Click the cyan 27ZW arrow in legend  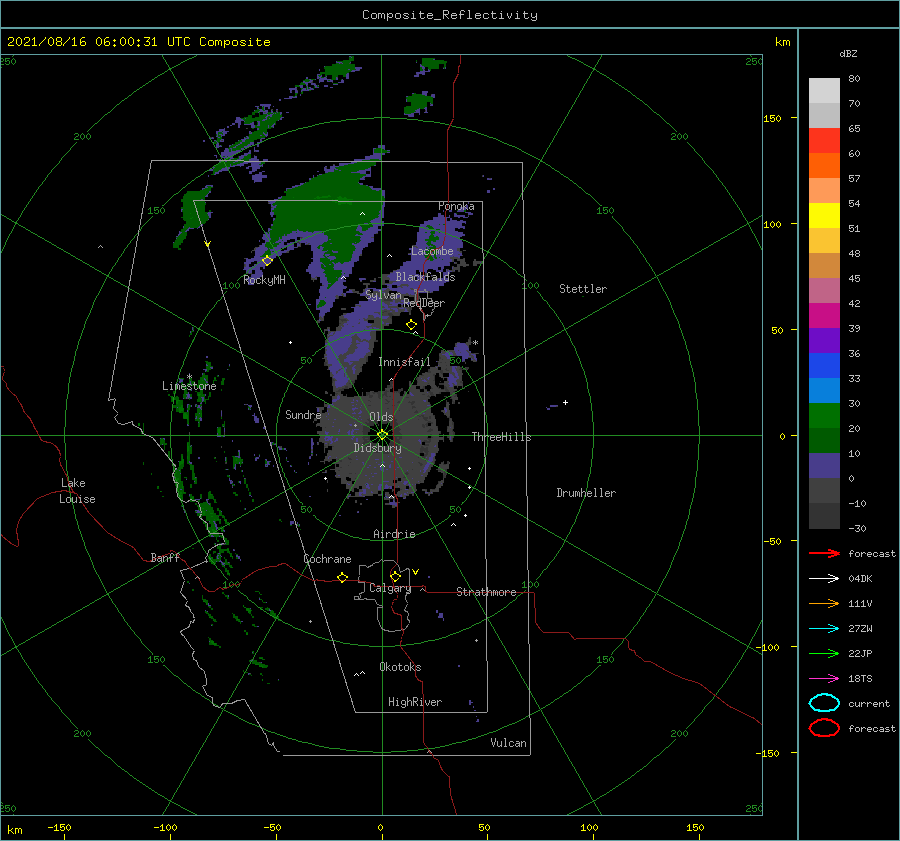coord(824,629)
